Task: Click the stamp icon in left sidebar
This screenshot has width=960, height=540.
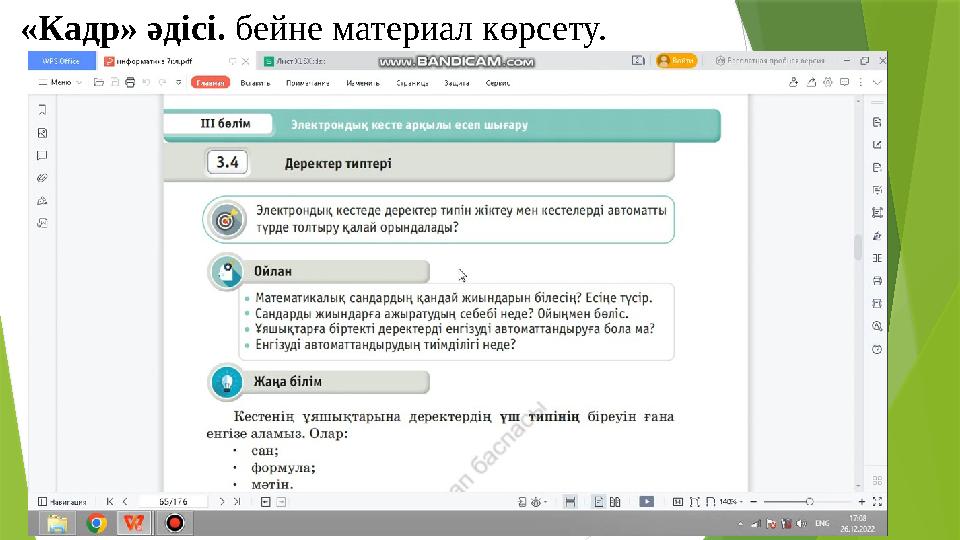Action: (42, 201)
